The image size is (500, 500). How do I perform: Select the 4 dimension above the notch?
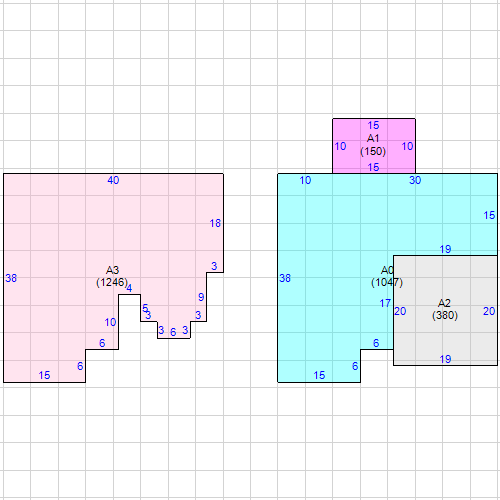129,288
